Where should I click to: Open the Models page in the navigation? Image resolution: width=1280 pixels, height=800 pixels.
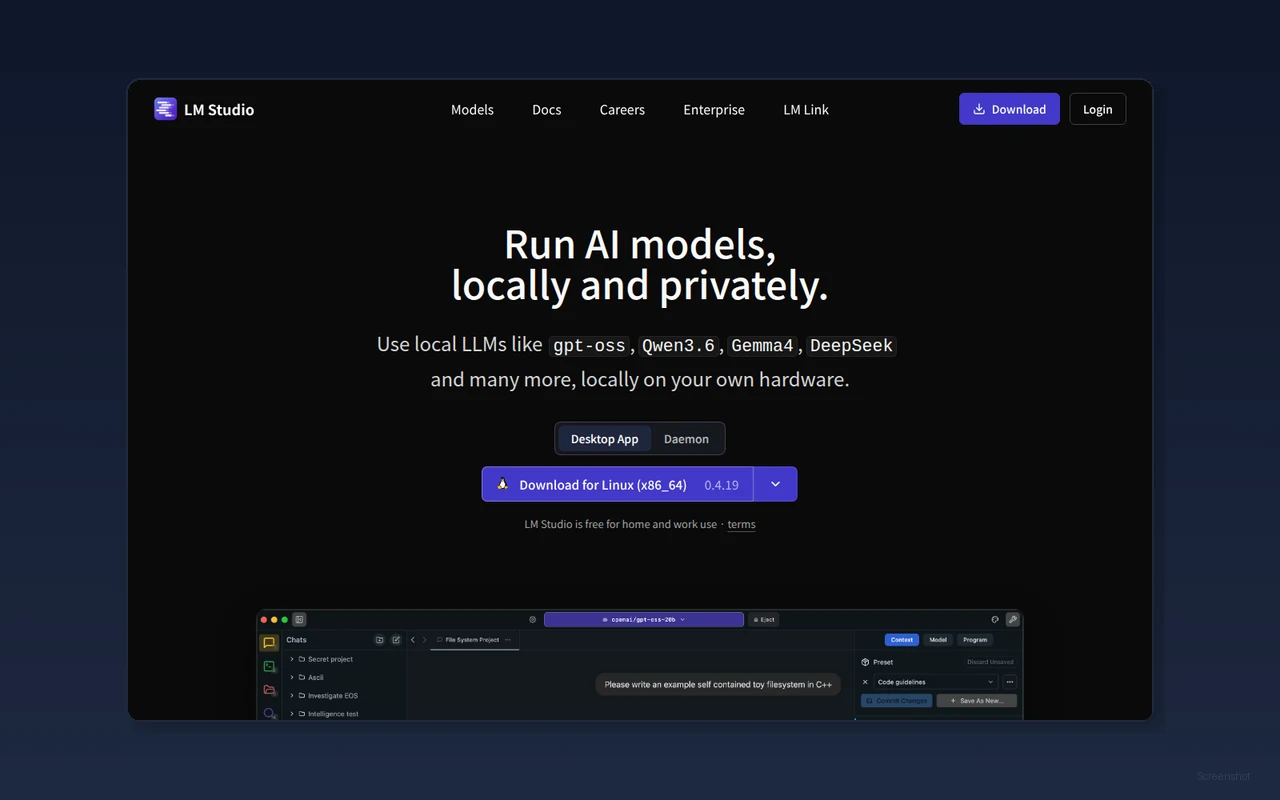click(472, 110)
